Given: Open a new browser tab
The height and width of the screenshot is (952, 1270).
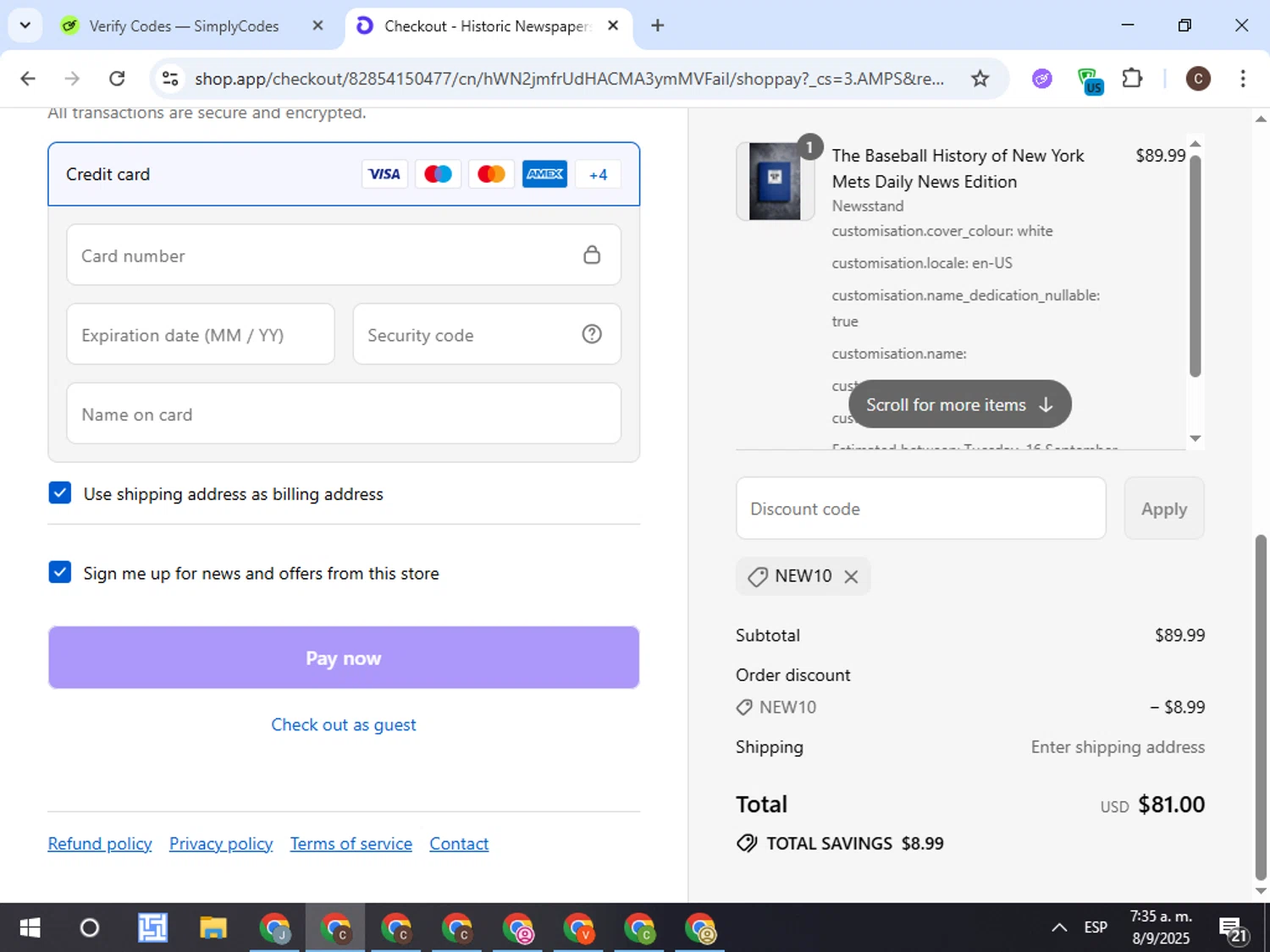Looking at the screenshot, I should click(657, 25).
